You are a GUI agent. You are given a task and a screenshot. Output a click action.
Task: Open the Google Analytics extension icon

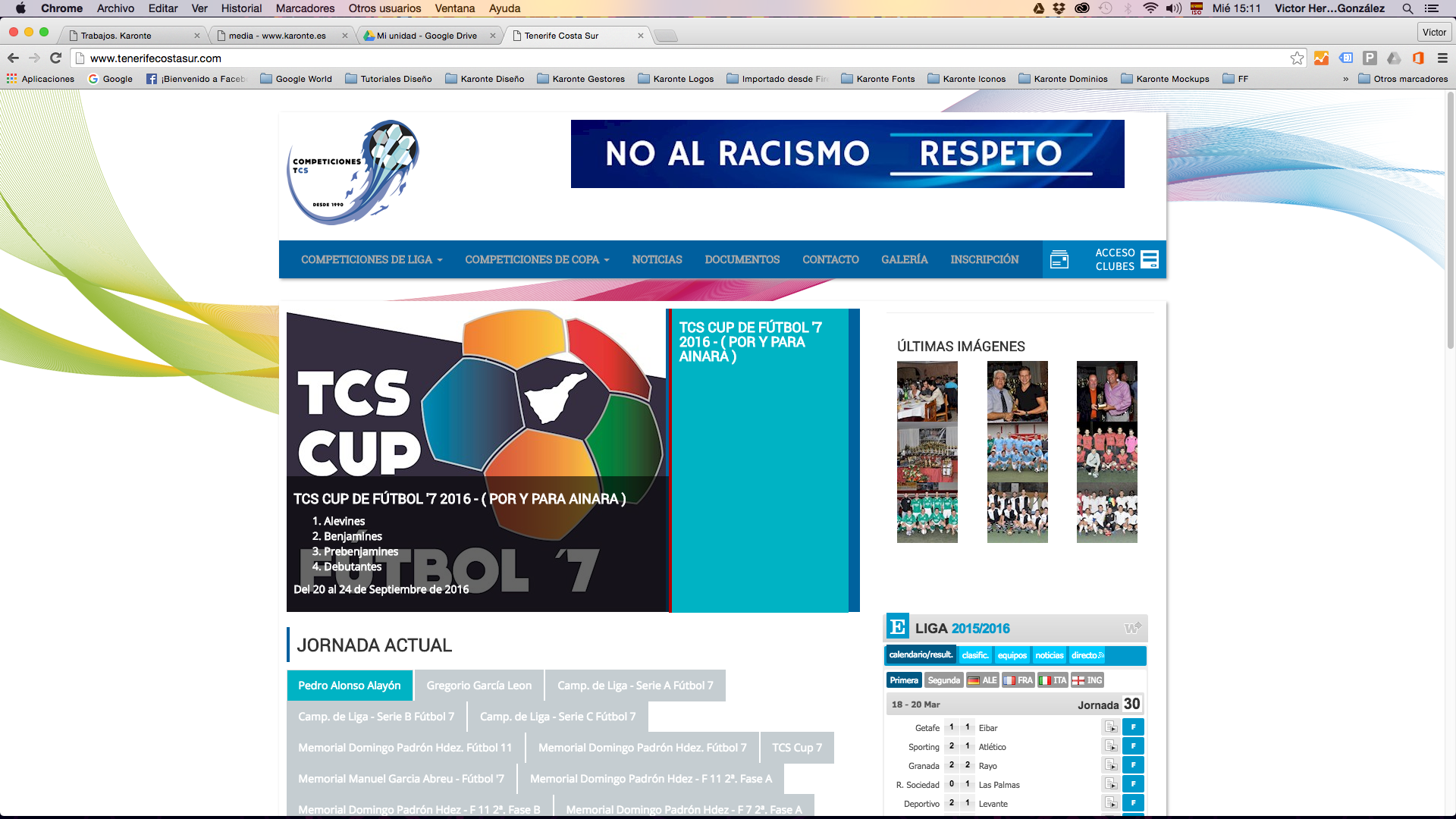click(1321, 58)
